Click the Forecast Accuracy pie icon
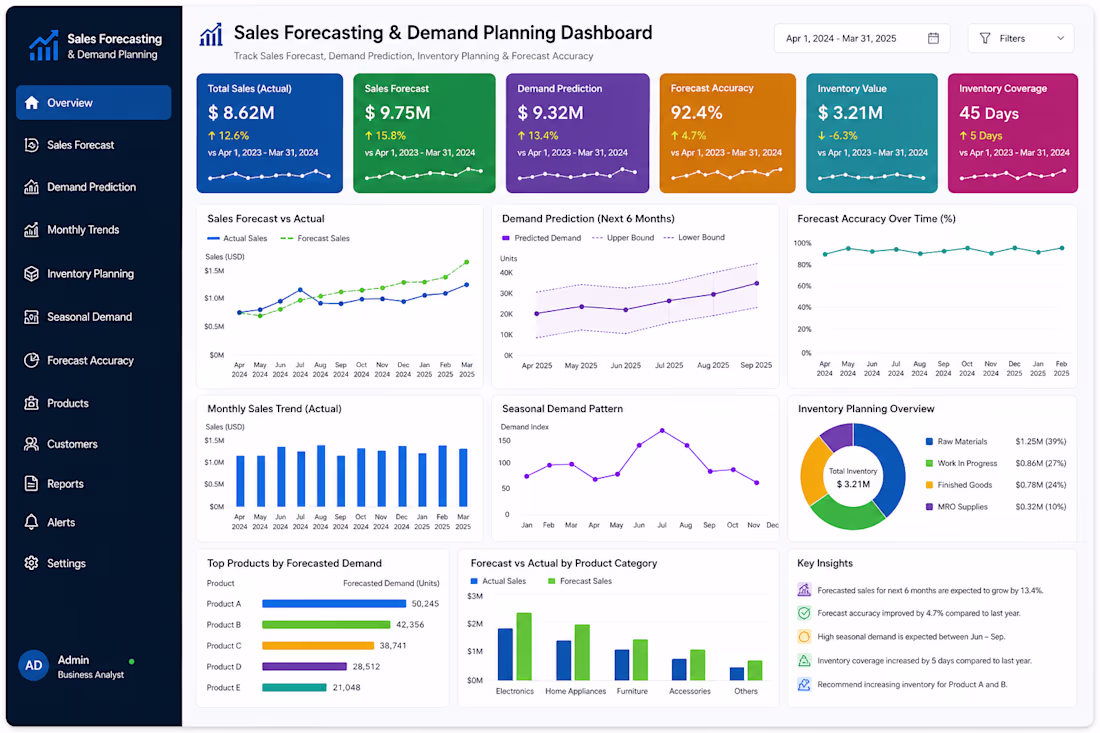The width and height of the screenshot is (1100, 733). (31, 361)
